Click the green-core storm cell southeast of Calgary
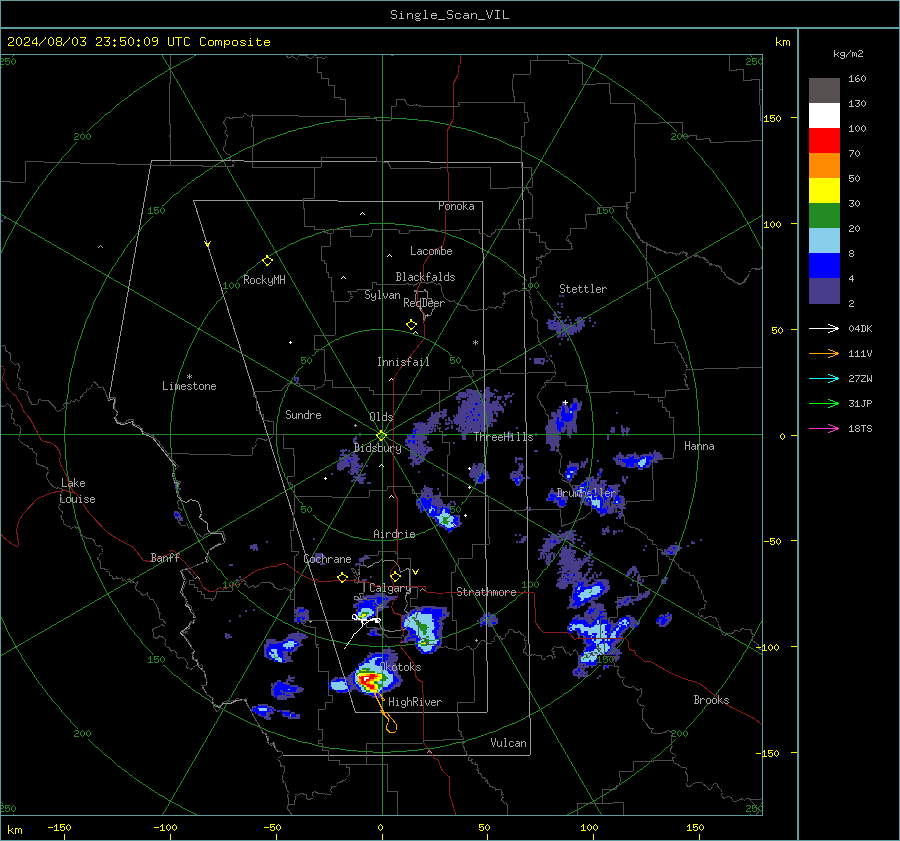 [x=424, y=628]
